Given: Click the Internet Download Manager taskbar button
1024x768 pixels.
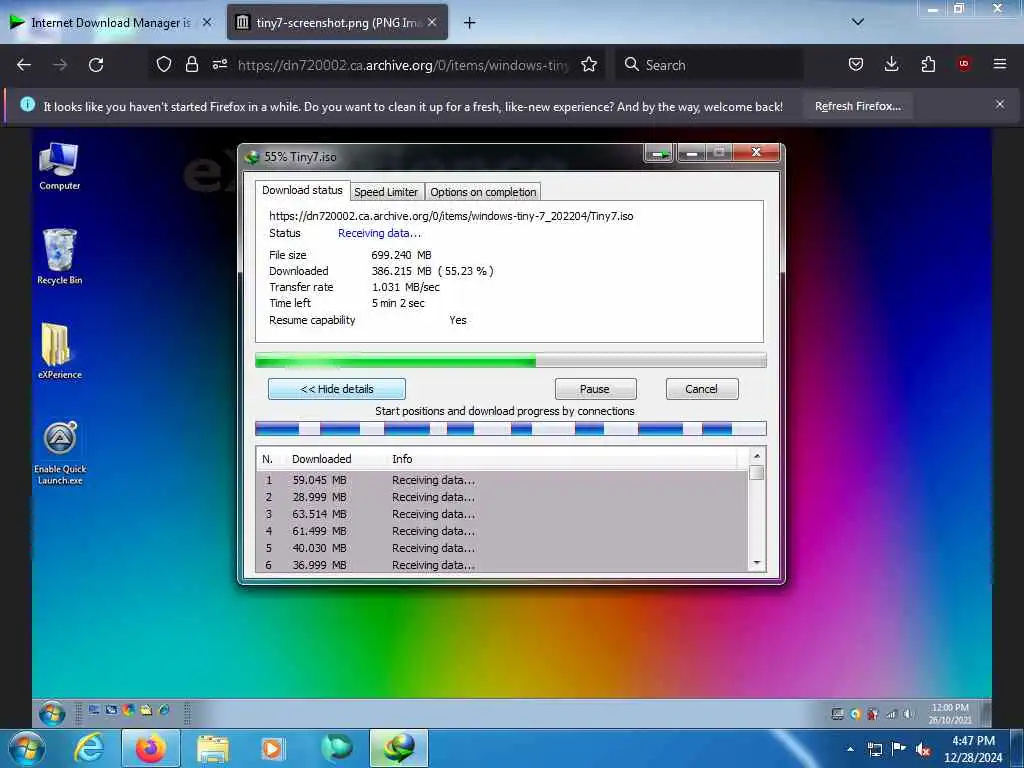Looking at the screenshot, I should click(x=399, y=748).
